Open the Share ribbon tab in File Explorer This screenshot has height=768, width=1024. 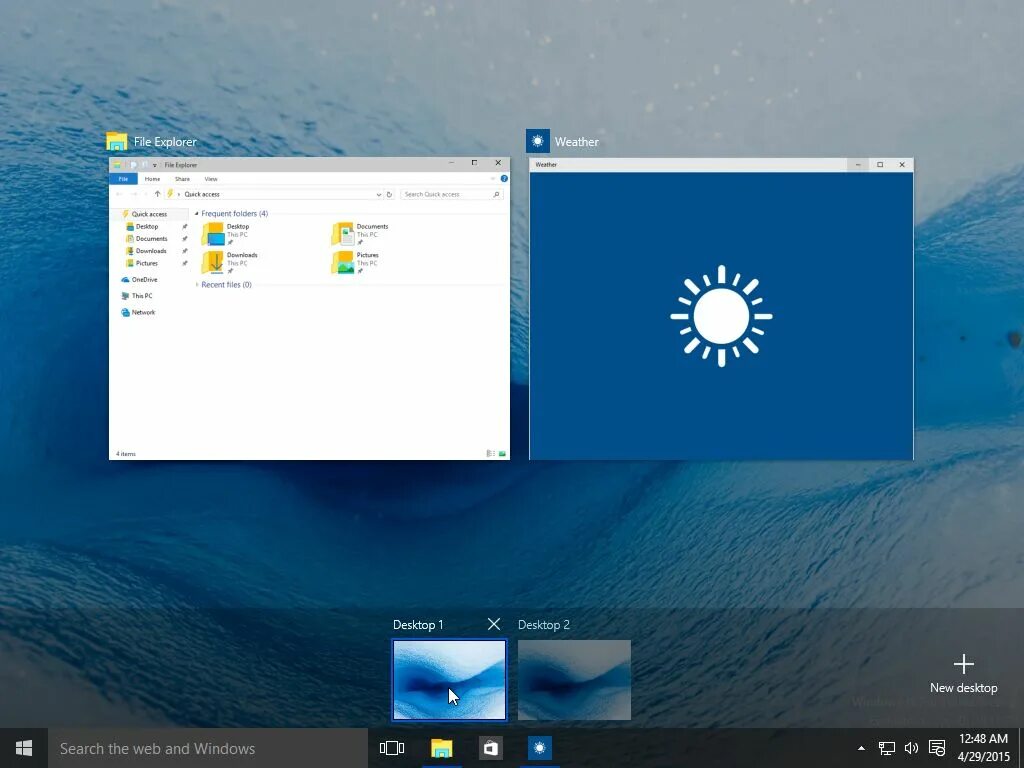point(182,179)
